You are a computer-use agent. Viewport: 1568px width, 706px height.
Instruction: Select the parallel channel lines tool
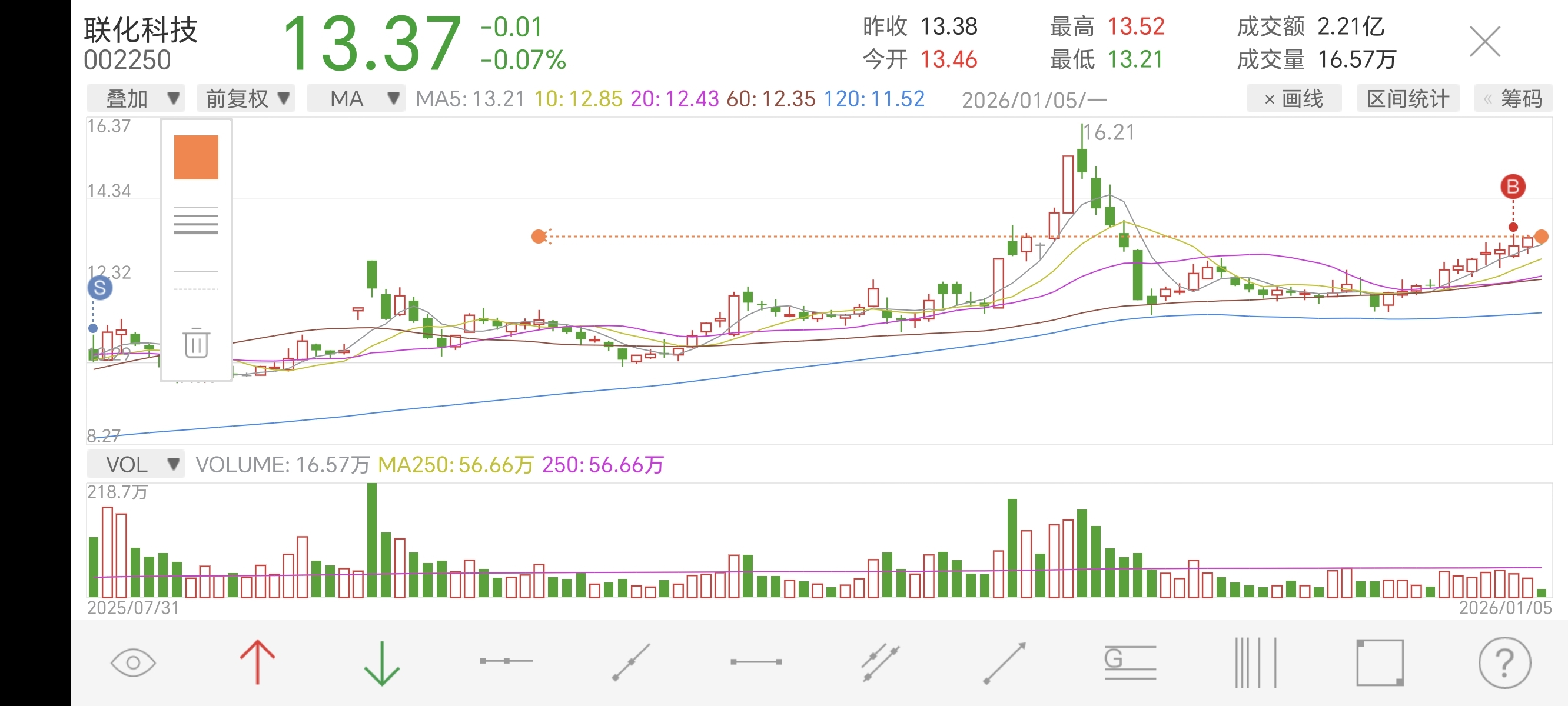point(880,662)
